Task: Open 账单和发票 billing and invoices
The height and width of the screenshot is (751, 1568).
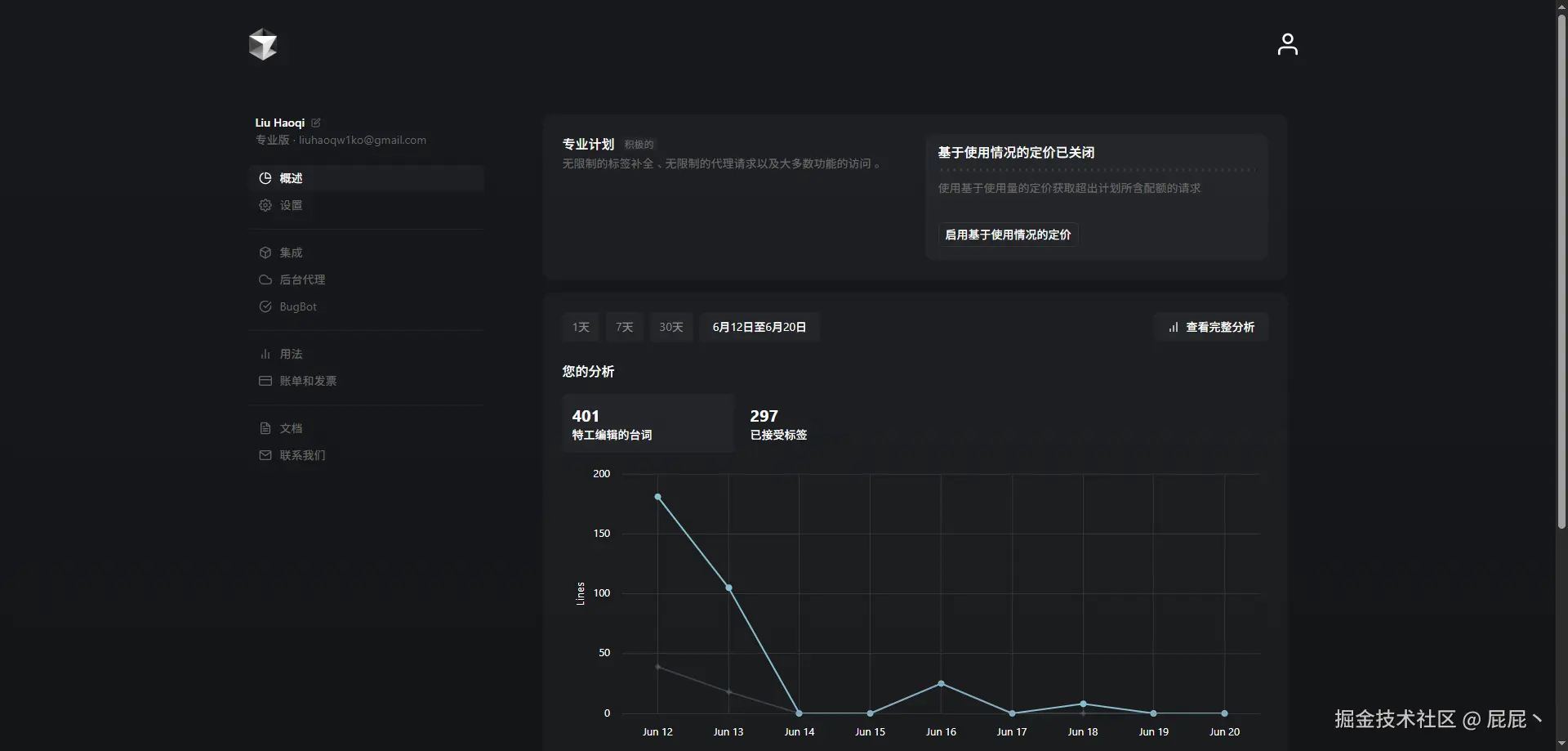Action: tap(308, 381)
